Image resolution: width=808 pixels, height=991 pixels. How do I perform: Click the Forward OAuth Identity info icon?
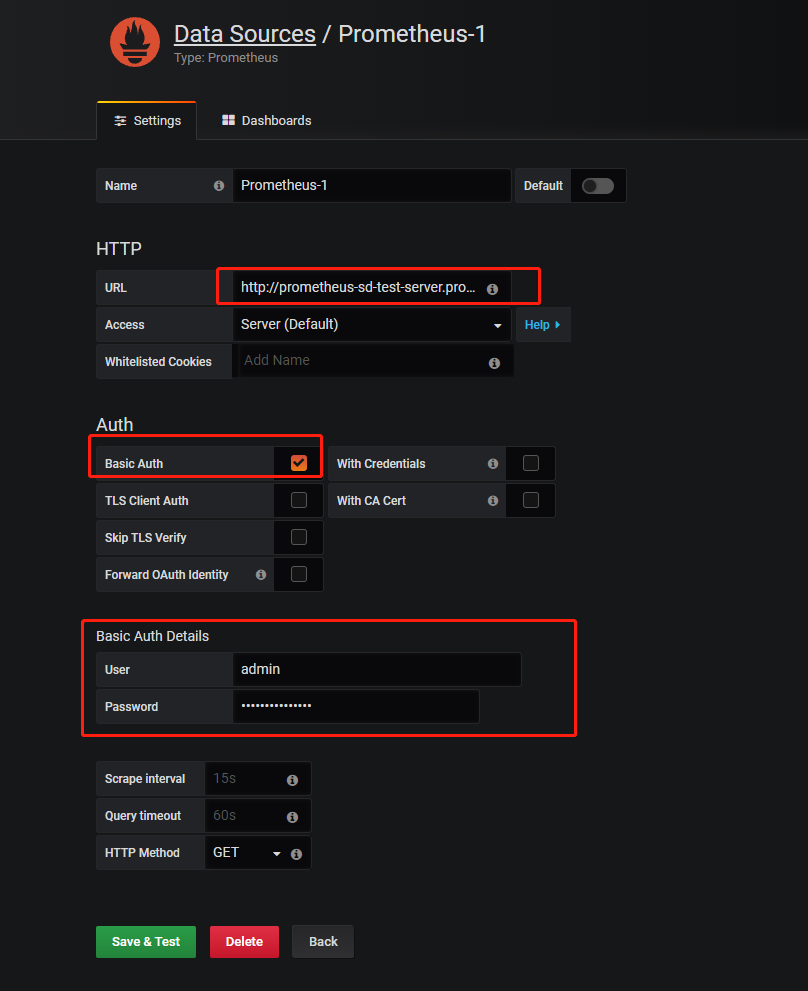(261, 575)
